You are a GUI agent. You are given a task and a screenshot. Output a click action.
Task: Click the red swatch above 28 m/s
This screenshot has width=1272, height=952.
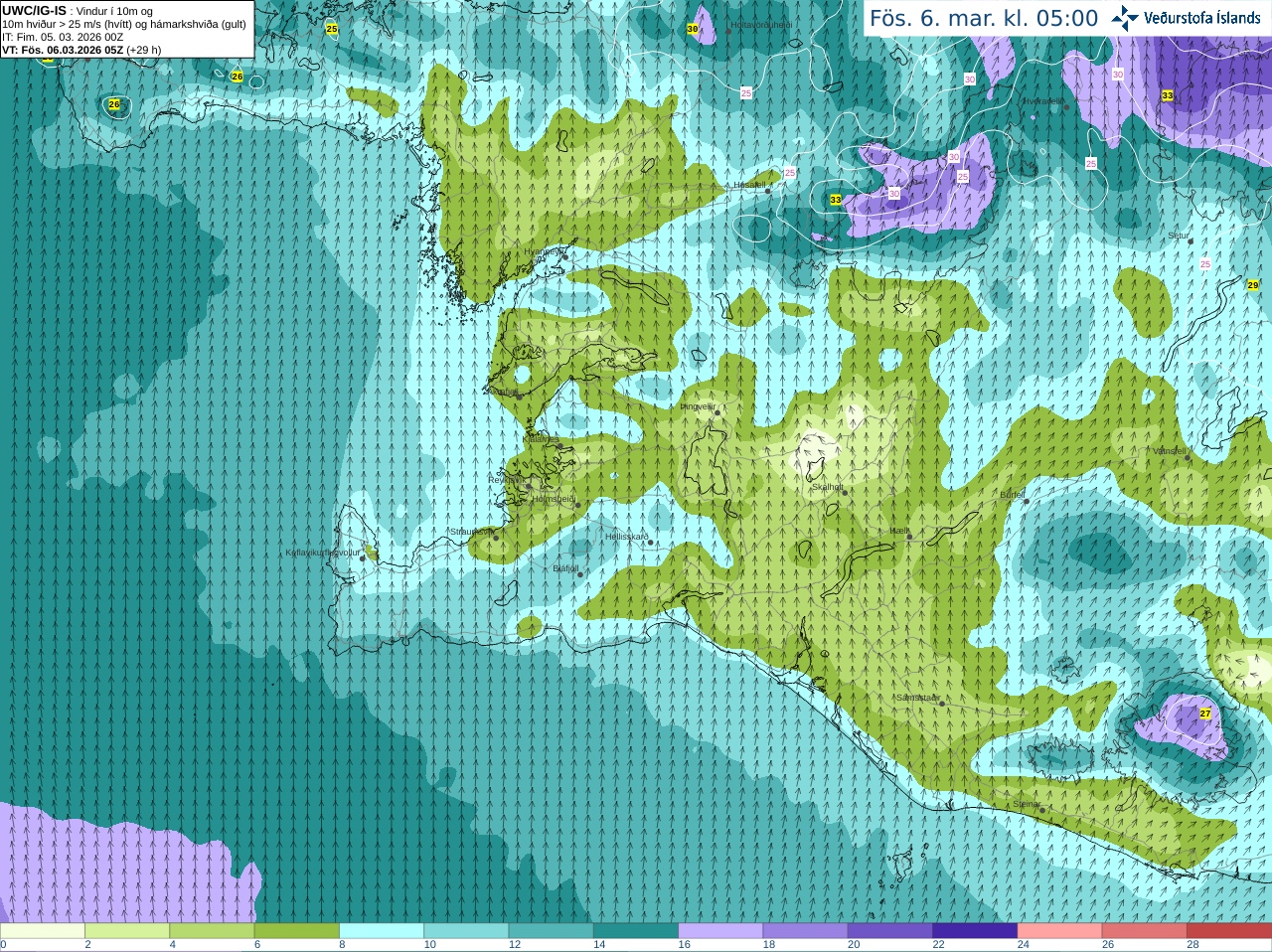(1229, 931)
